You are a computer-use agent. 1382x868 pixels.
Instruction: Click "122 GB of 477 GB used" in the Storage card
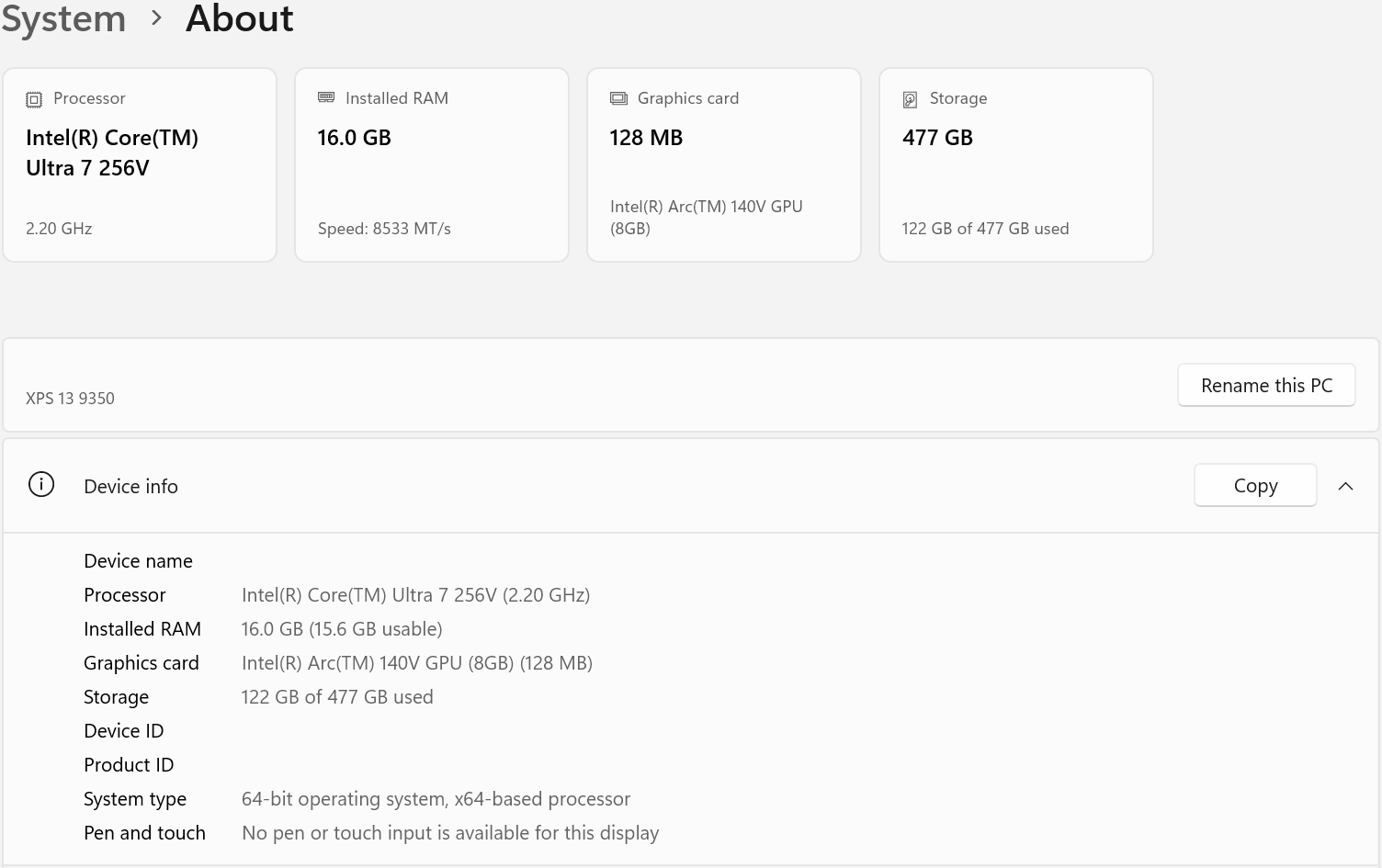pos(985,229)
